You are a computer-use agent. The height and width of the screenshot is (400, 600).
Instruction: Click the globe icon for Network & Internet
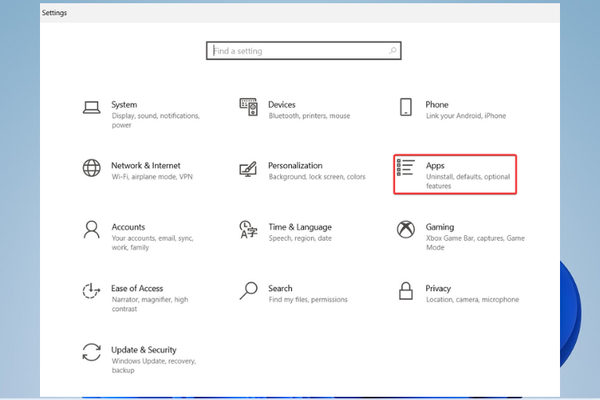tap(92, 168)
